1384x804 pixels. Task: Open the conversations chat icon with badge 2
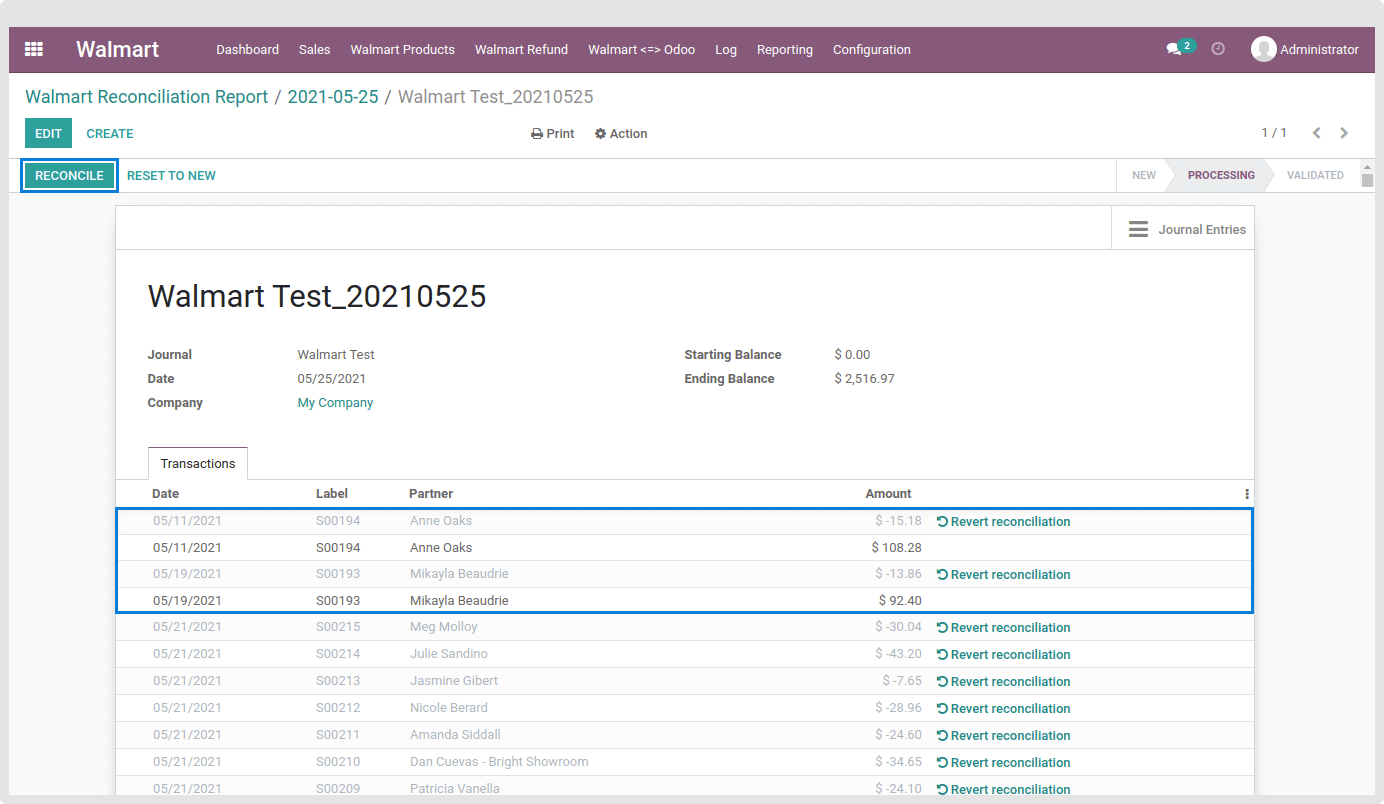pos(1180,48)
